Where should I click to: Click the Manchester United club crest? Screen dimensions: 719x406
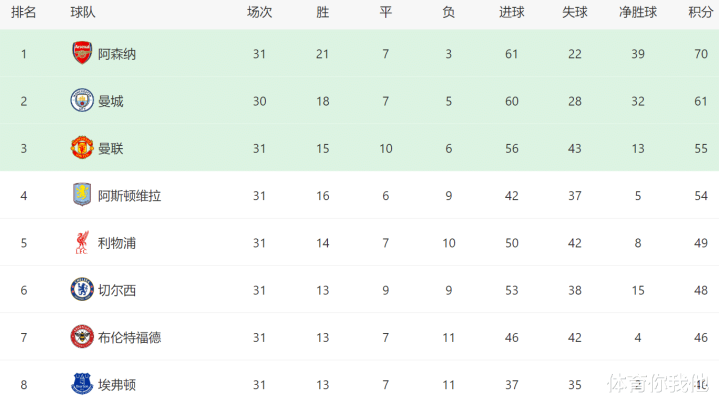[x=82, y=148]
